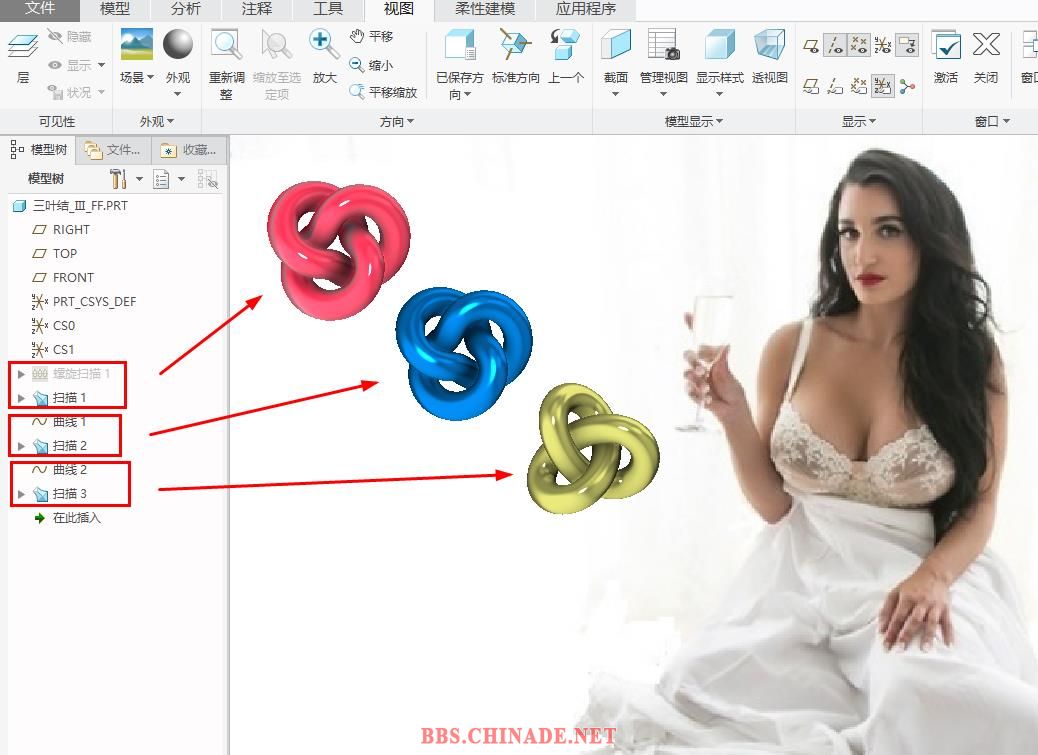1038x755 pixels.
Task: Open the 收藏... favorites panel tab
Action: point(189,150)
